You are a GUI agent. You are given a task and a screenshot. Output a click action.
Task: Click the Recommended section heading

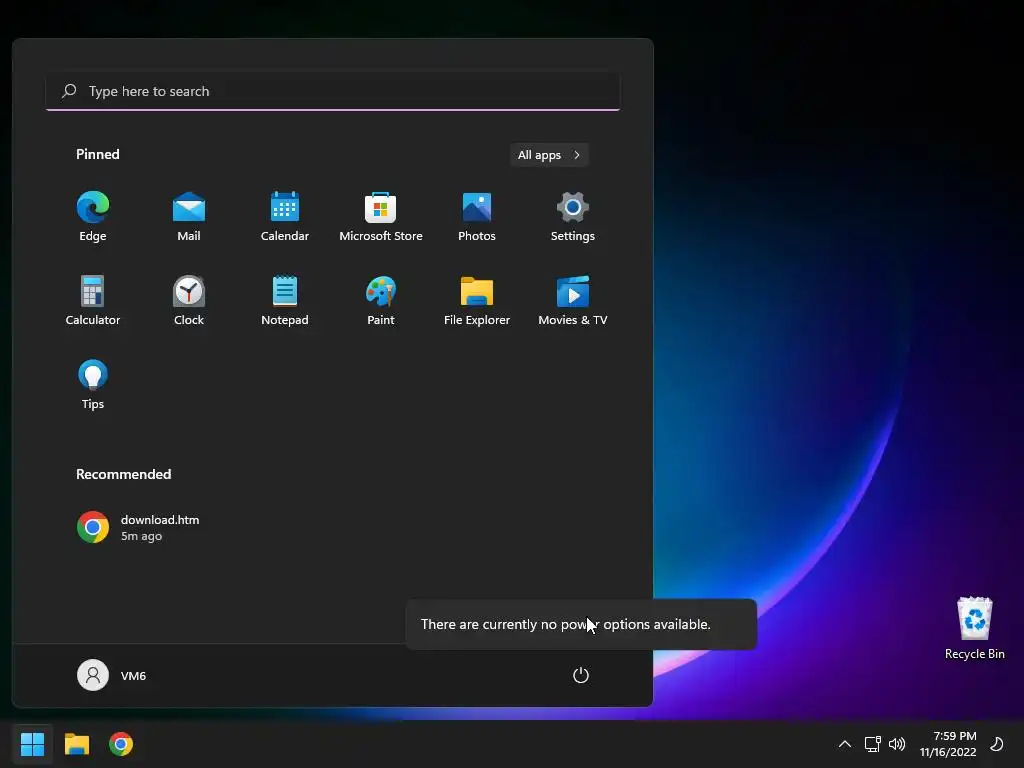click(x=123, y=474)
